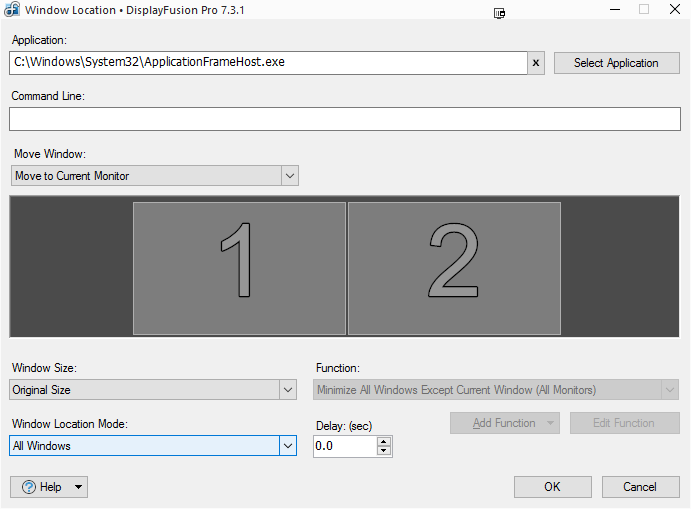
Task: Click the Select Application button
Action: point(616,63)
